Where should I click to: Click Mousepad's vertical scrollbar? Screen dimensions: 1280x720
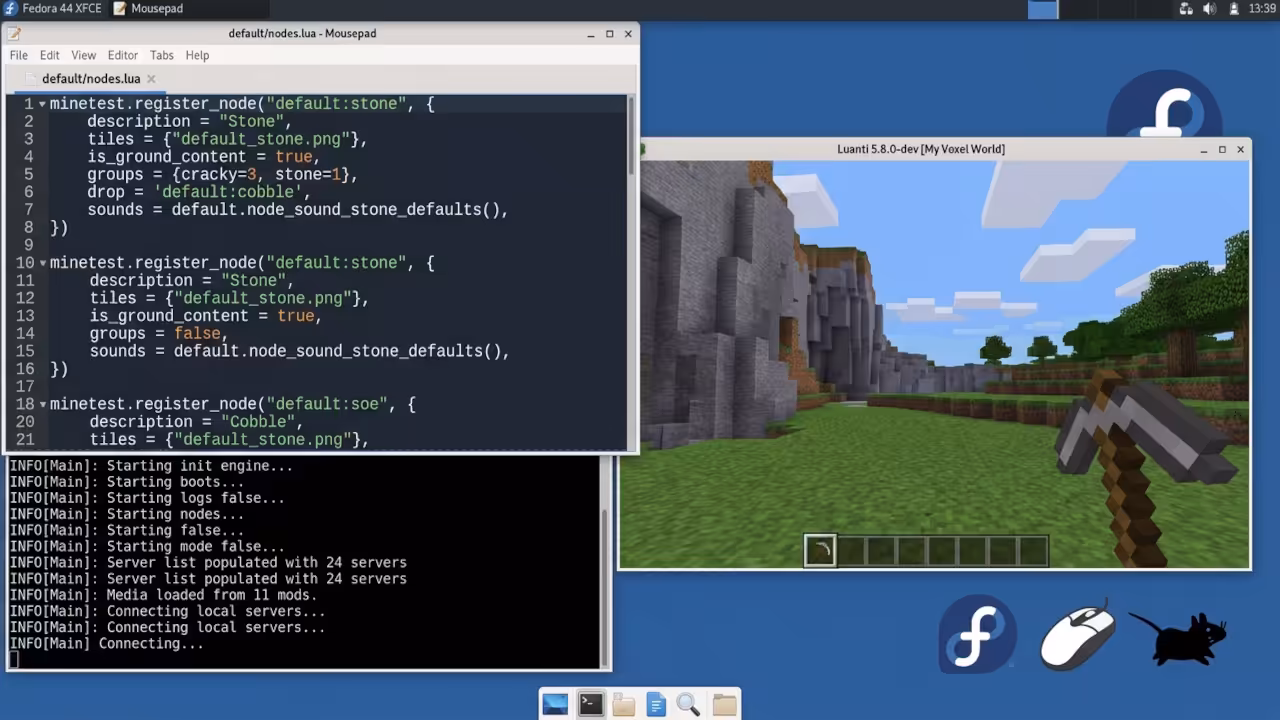click(631, 135)
